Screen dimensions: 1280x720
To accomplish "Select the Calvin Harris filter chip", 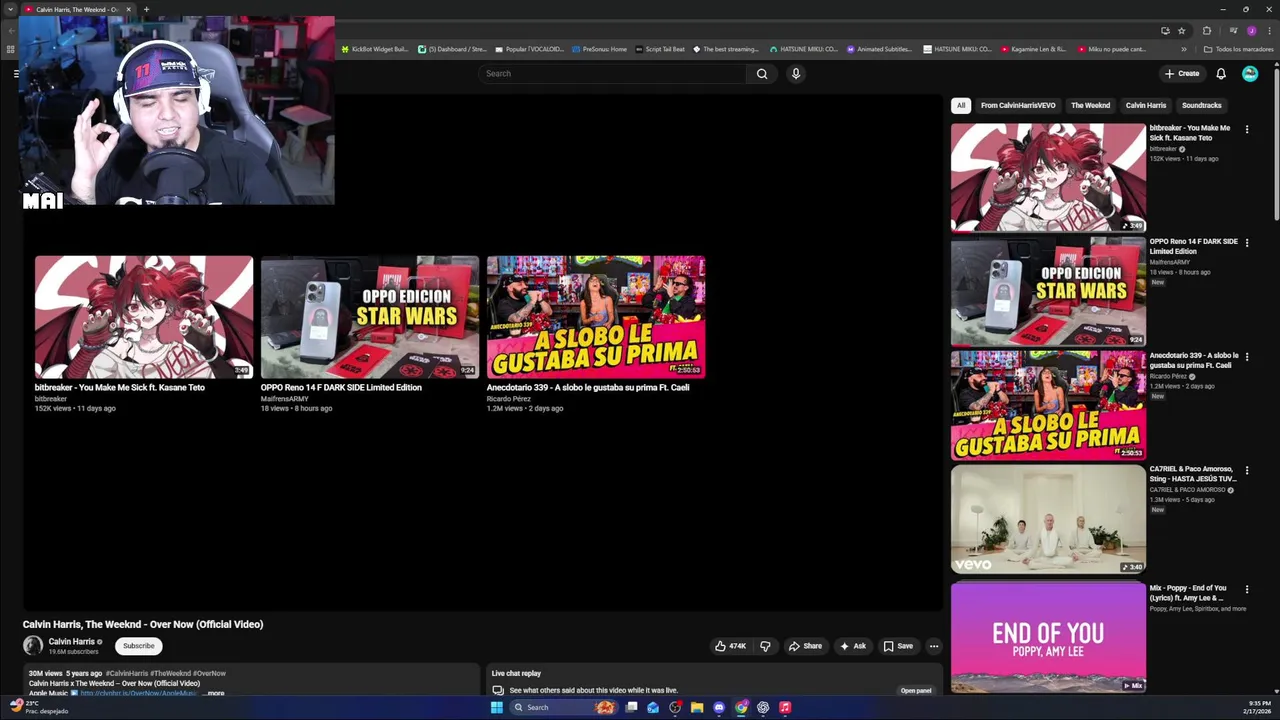I will coord(1146,105).
